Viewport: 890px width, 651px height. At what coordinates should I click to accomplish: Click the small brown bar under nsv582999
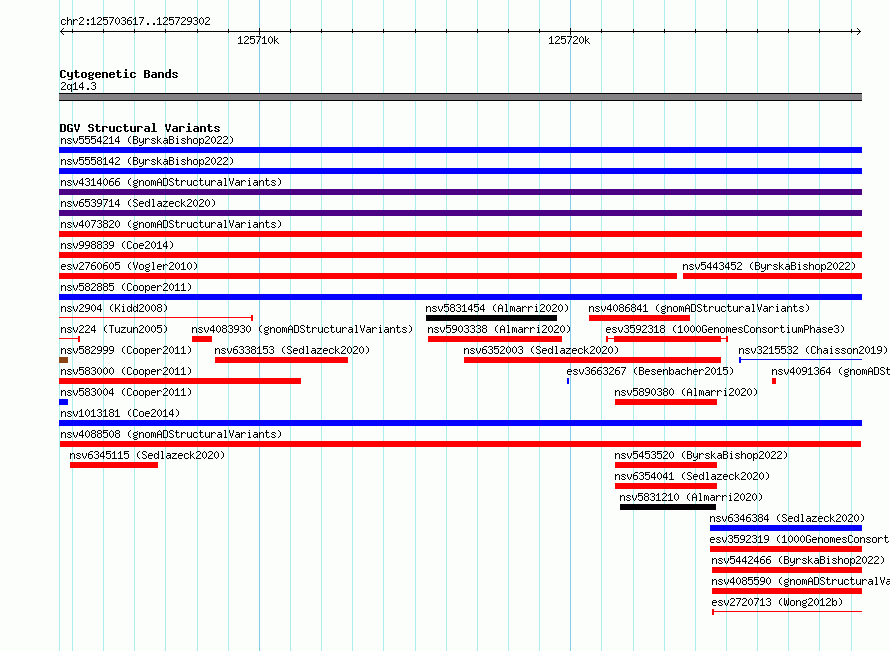click(64, 360)
